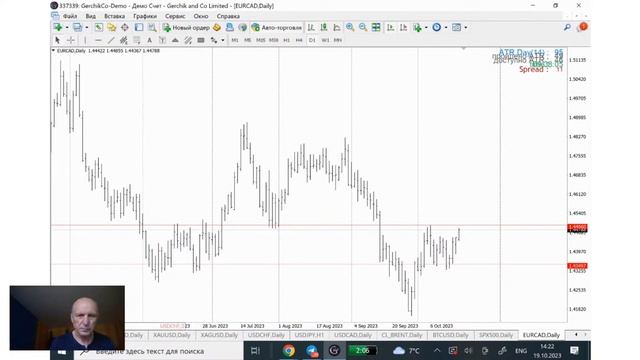Expand the Arrows objects dropdown
This screenshot has width=640, height=360.
click(222, 40)
